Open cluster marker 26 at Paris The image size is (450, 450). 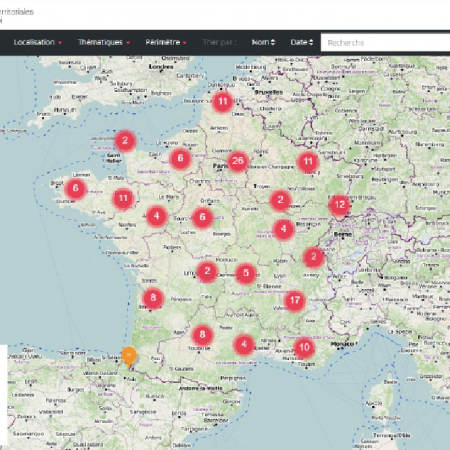[237, 161]
